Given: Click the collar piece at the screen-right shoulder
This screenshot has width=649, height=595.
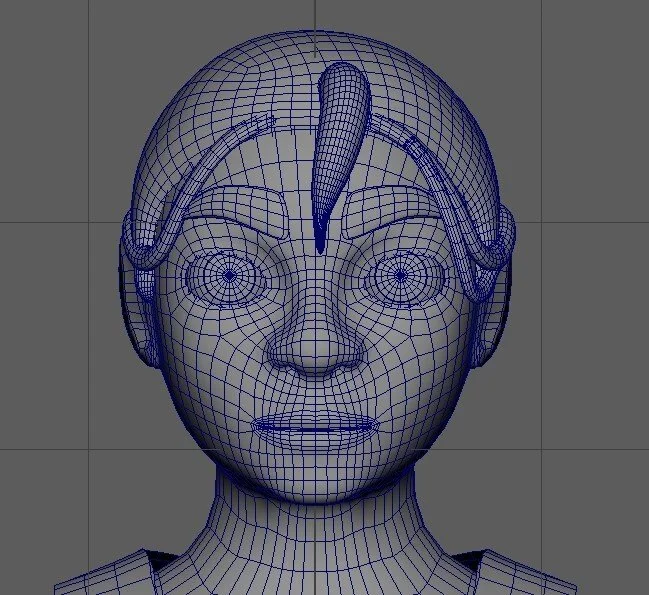Looking at the screenshot, I should point(517,575).
